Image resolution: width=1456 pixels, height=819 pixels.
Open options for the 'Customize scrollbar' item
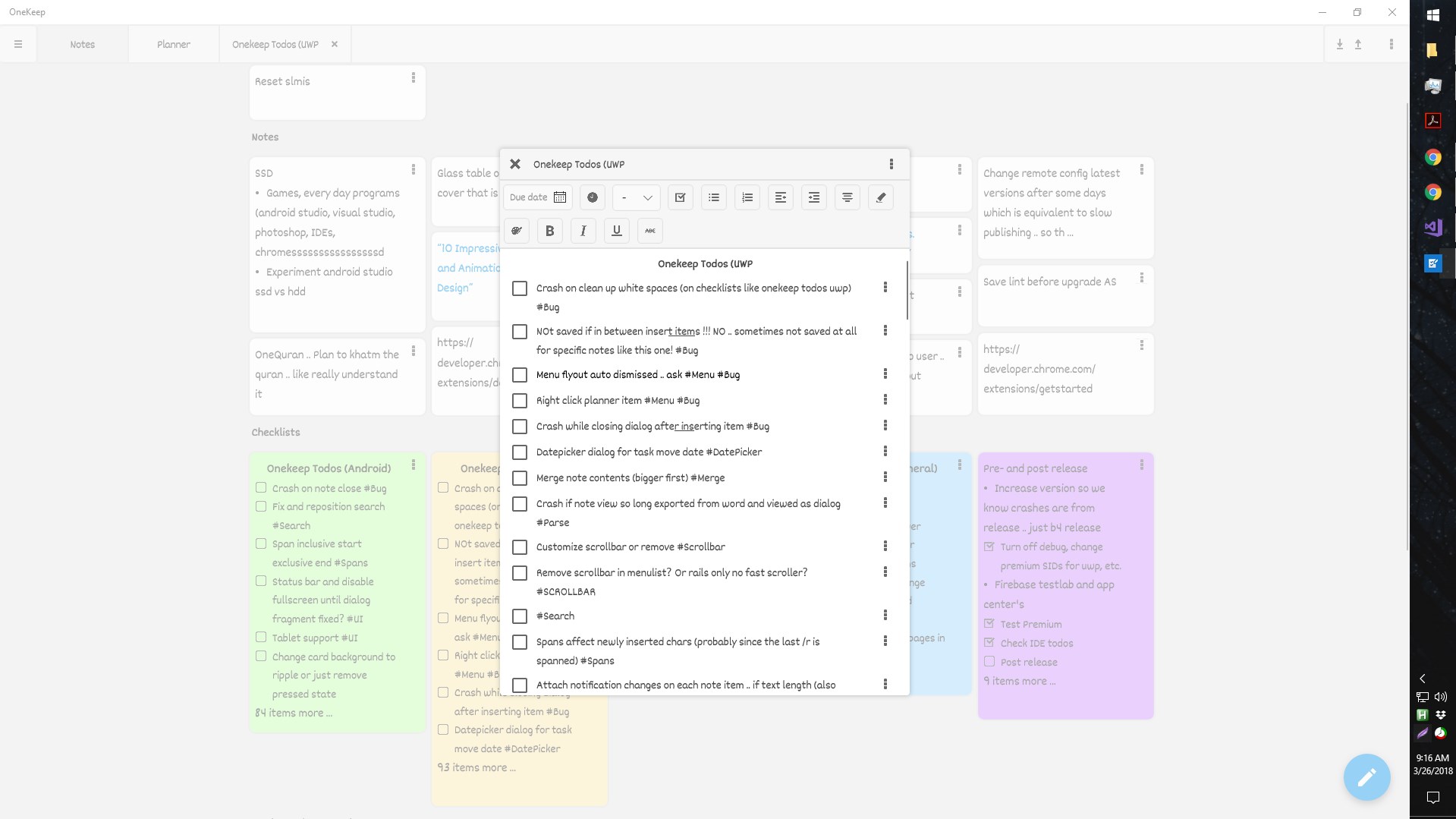(885, 546)
